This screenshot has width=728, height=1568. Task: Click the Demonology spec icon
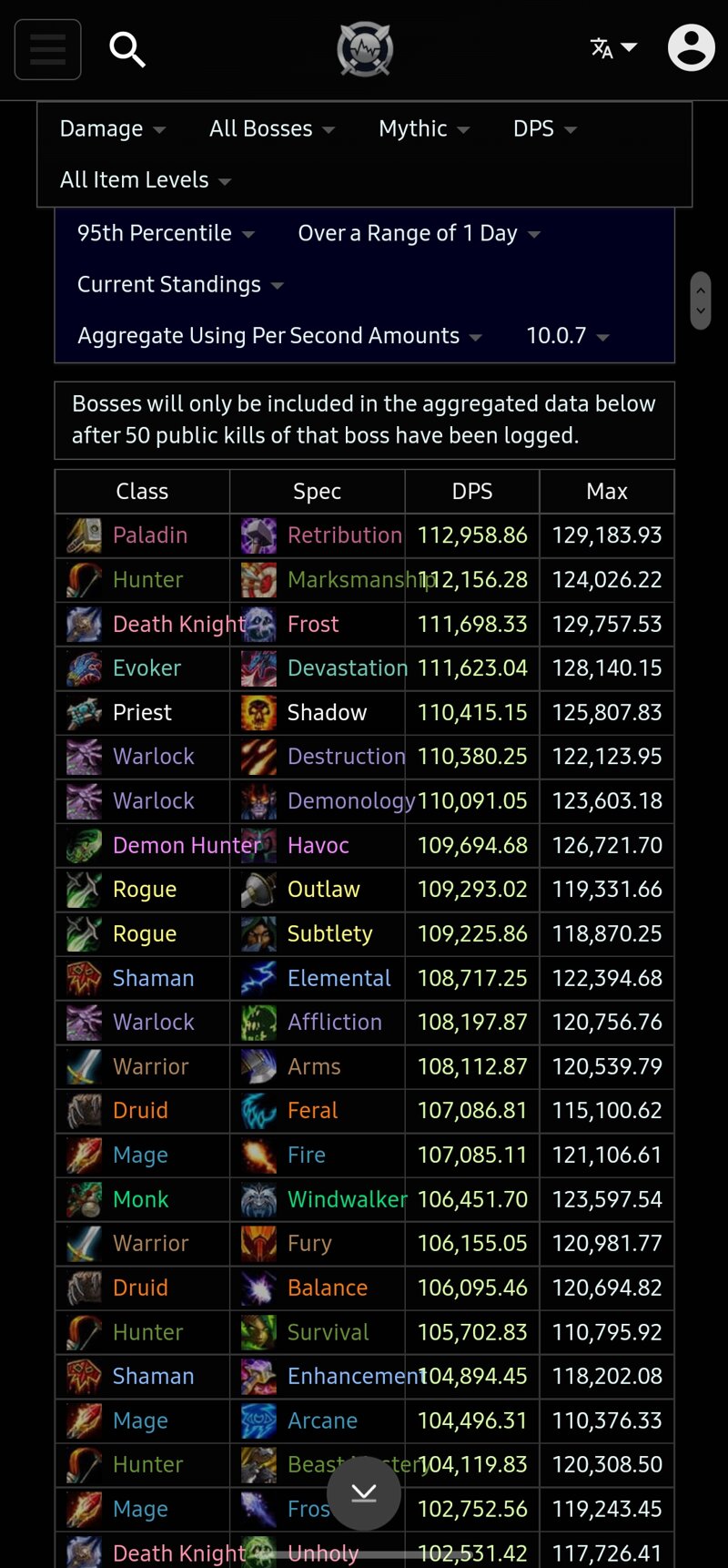[x=258, y=801]
